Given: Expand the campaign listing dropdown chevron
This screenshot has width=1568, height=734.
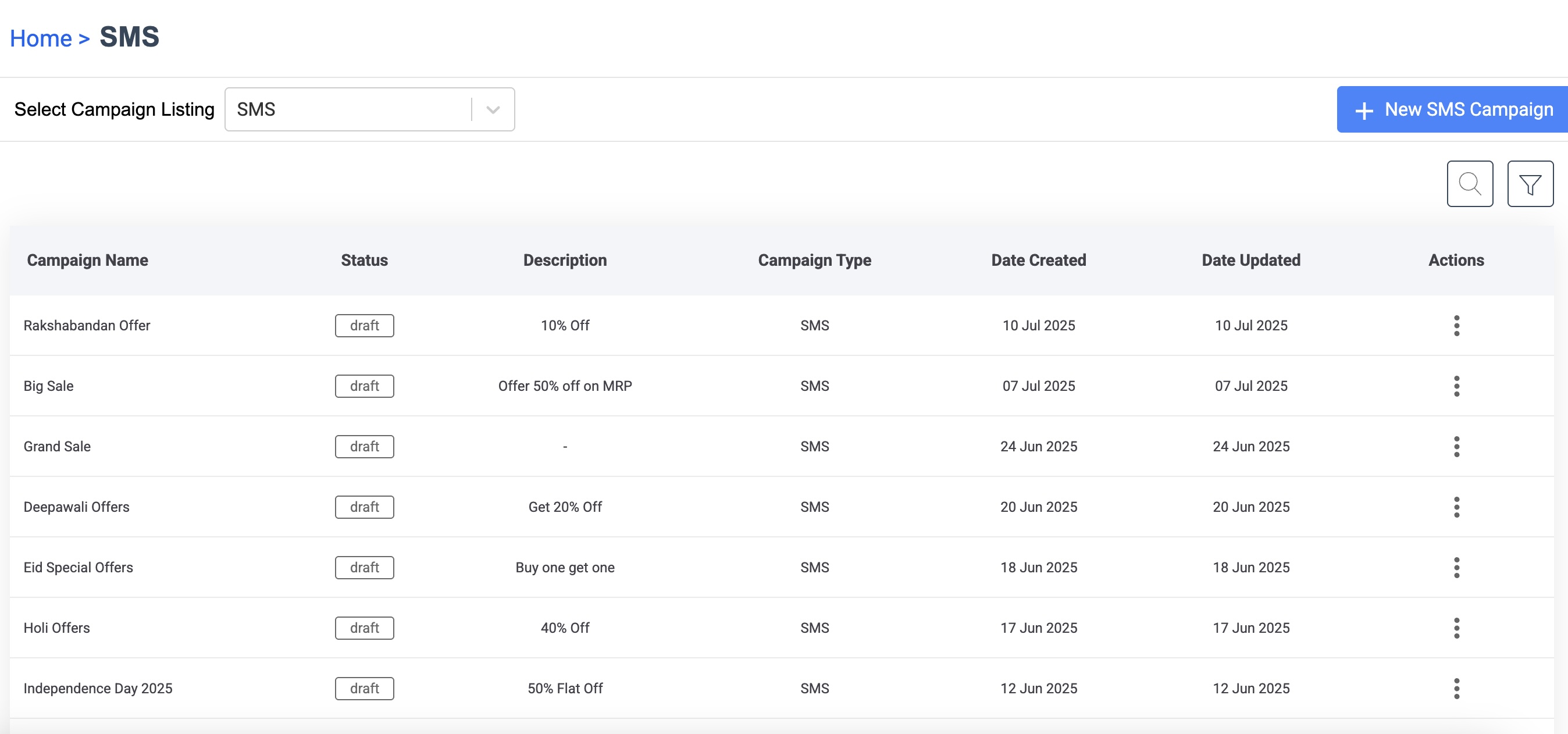Looking at the screenshot, I should (493, 109).
